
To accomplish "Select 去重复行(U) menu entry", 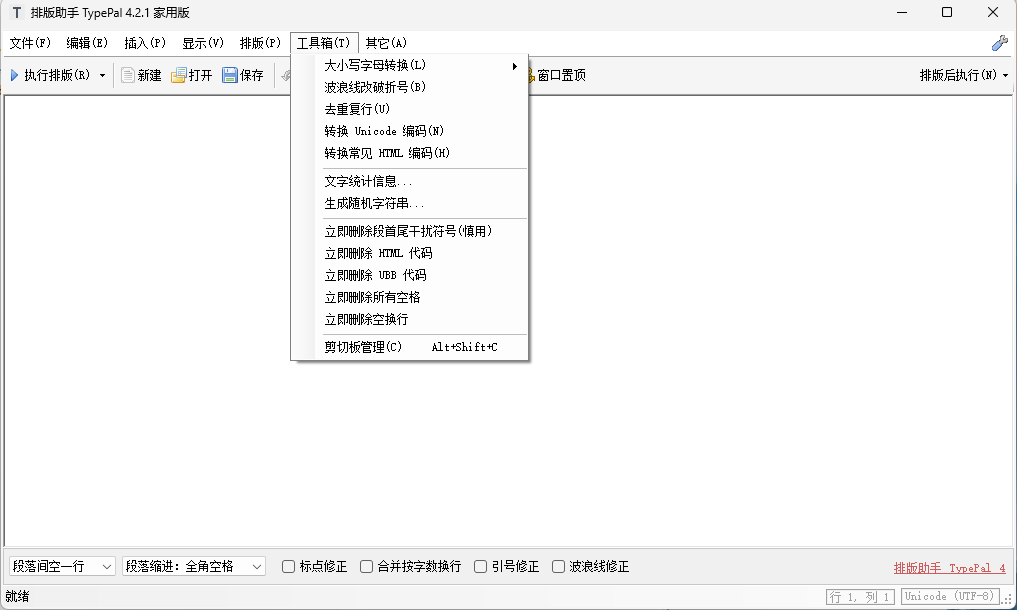I will coord(410,109).
